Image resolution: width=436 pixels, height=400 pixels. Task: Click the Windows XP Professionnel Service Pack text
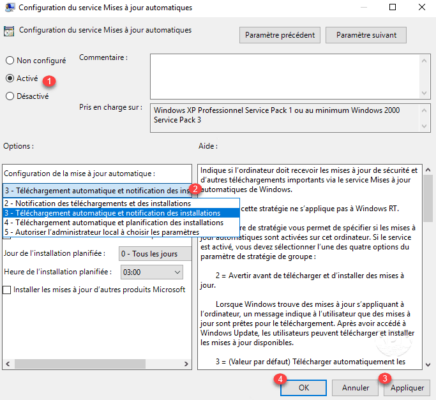pyautogui.click(x=277, y=115)
